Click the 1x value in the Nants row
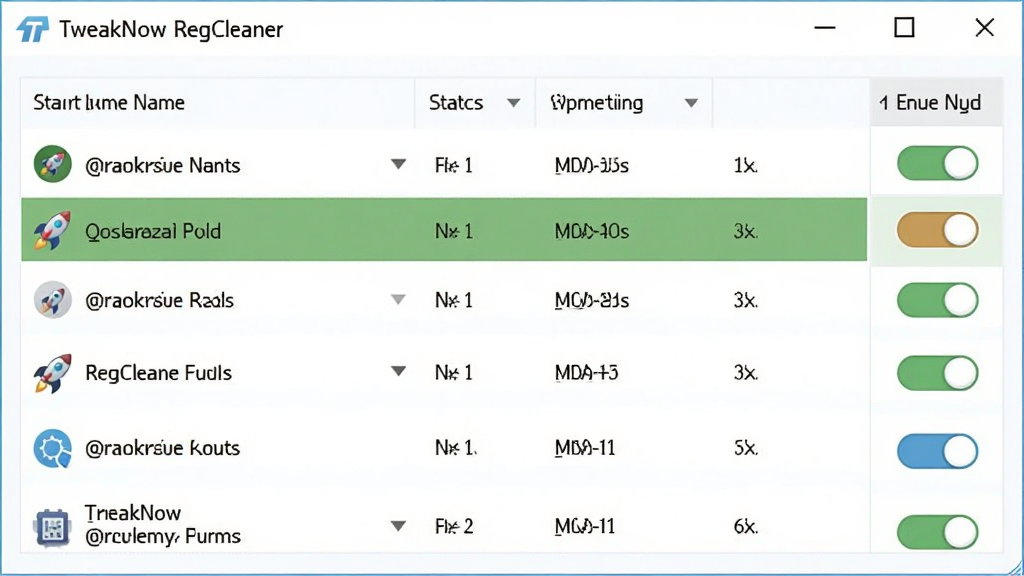The image size is (1024, 576). pyautogui.click(x=745, y=166)
